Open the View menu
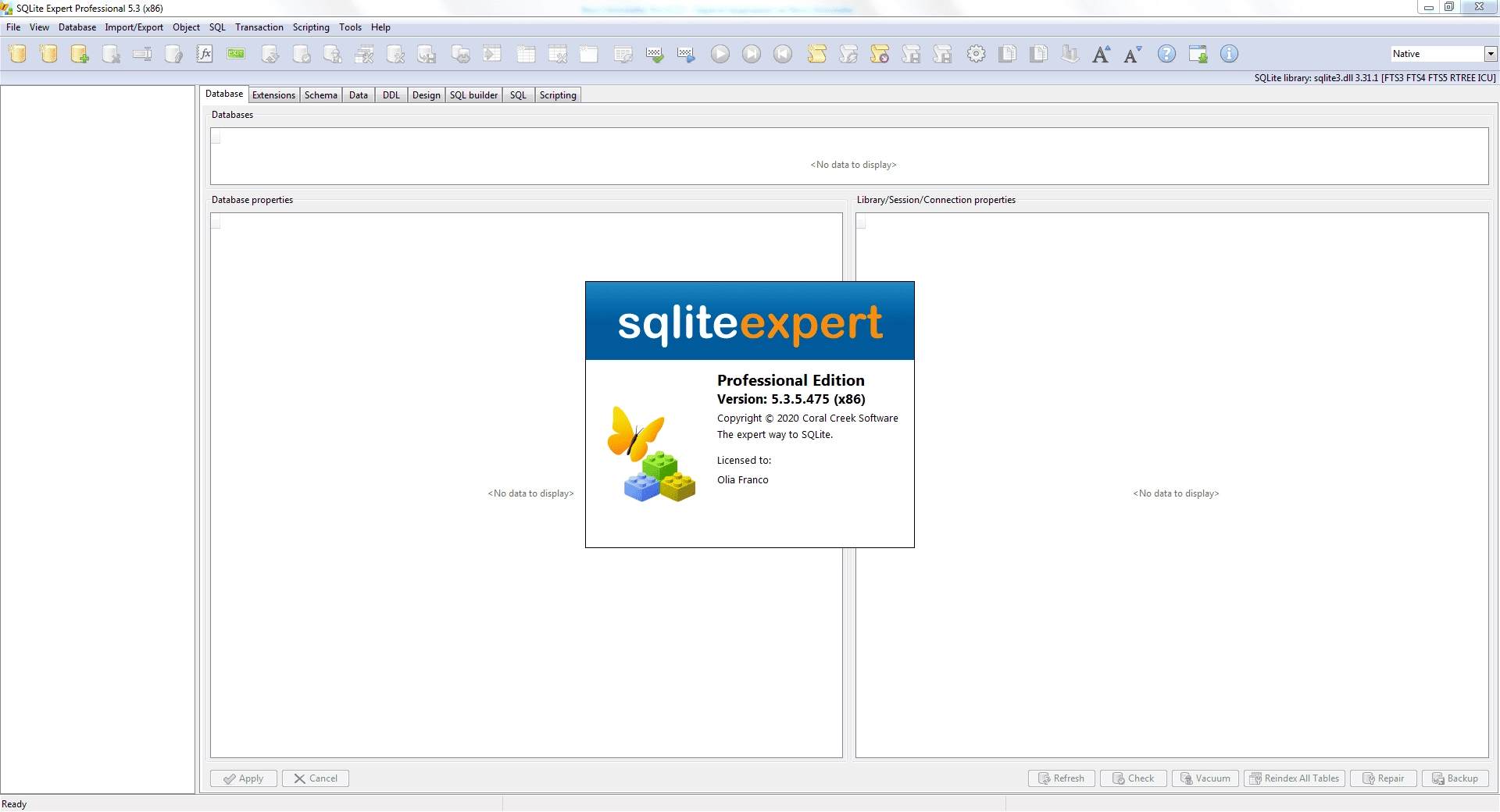The image size is (1500, 812). point(39,27)
